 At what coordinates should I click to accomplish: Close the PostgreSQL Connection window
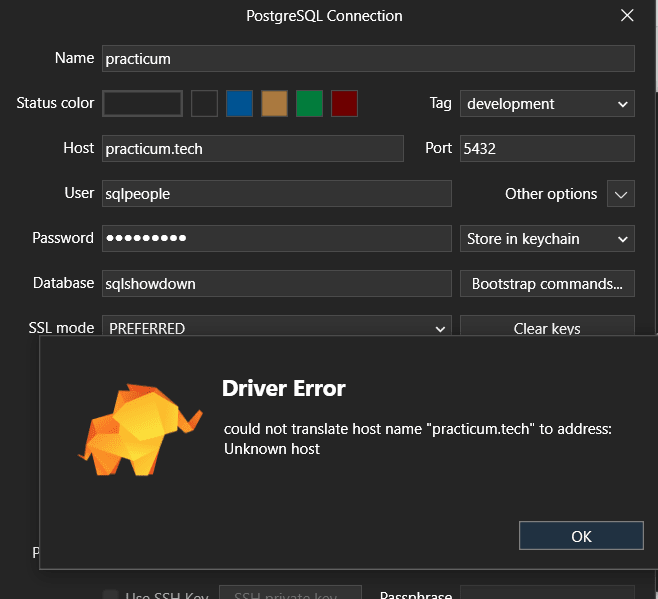pyautogui.click(x=627, y=16)
